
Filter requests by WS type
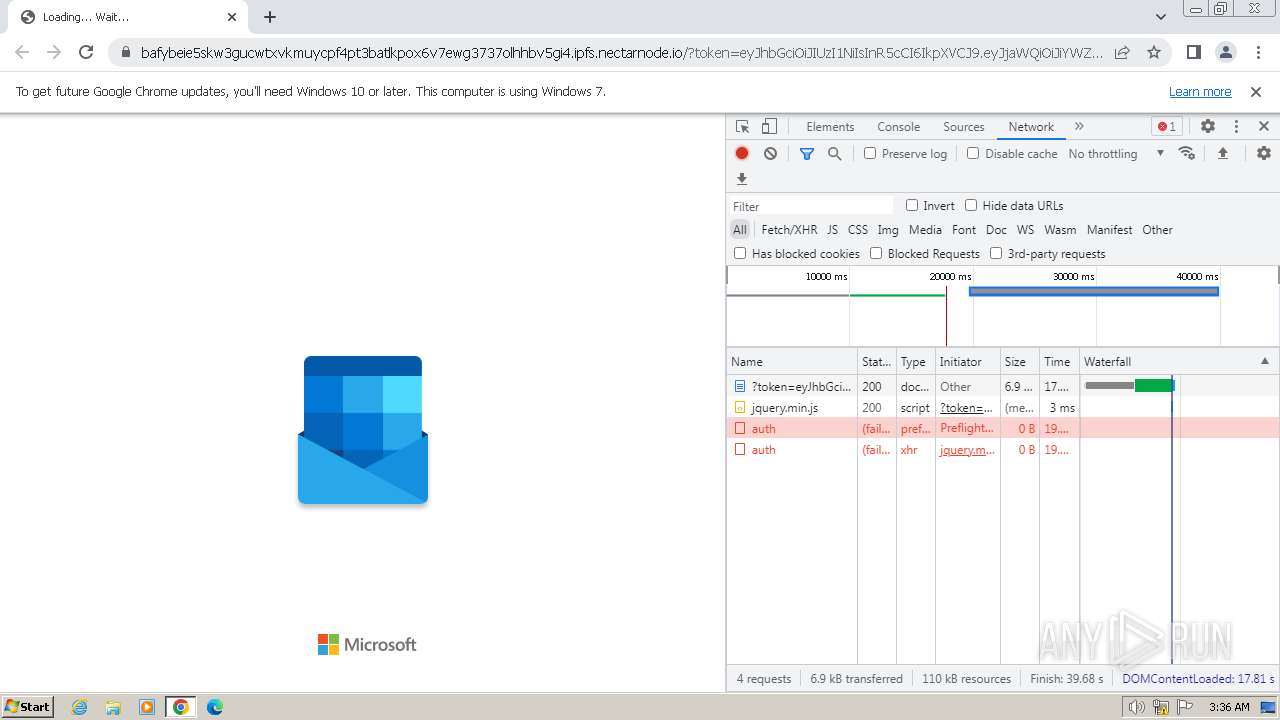(x=1026, y=230)
